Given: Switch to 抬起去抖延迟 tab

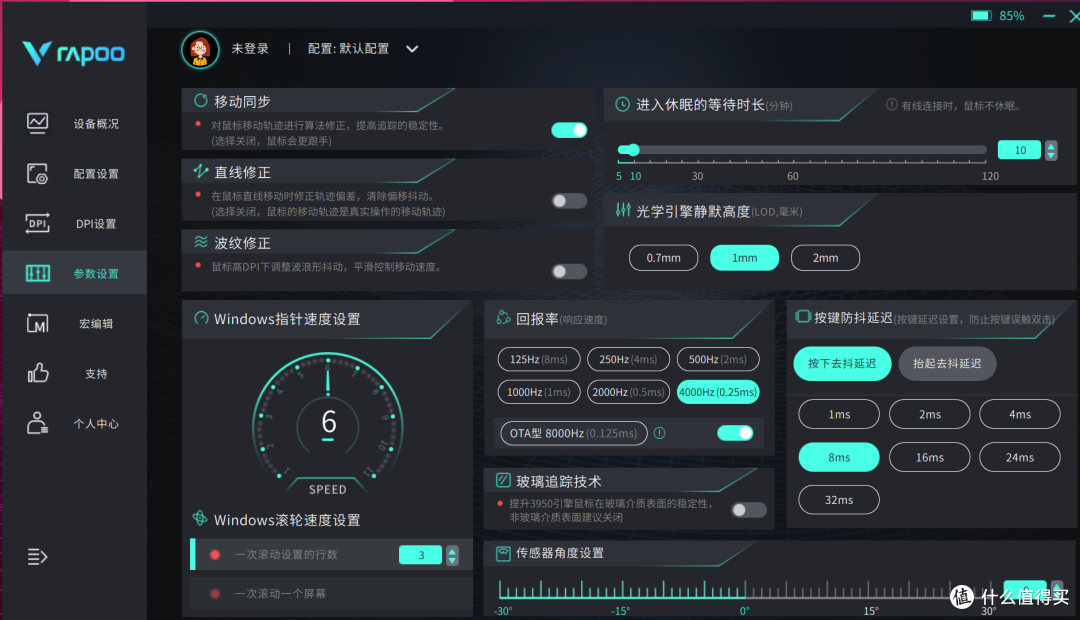Looking at the screenshot, I should [947, 363].
